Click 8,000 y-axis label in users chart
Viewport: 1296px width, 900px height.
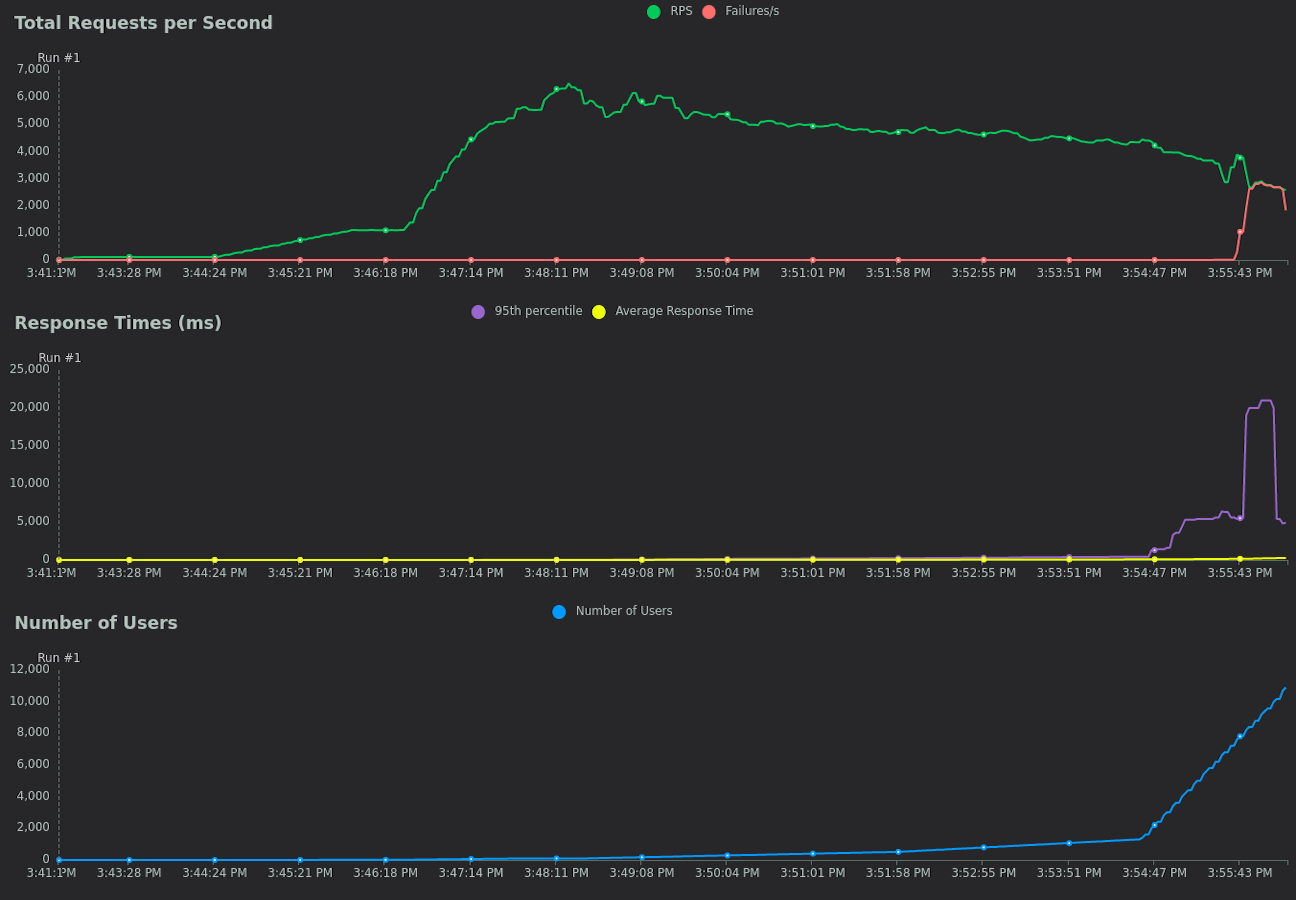33,732
